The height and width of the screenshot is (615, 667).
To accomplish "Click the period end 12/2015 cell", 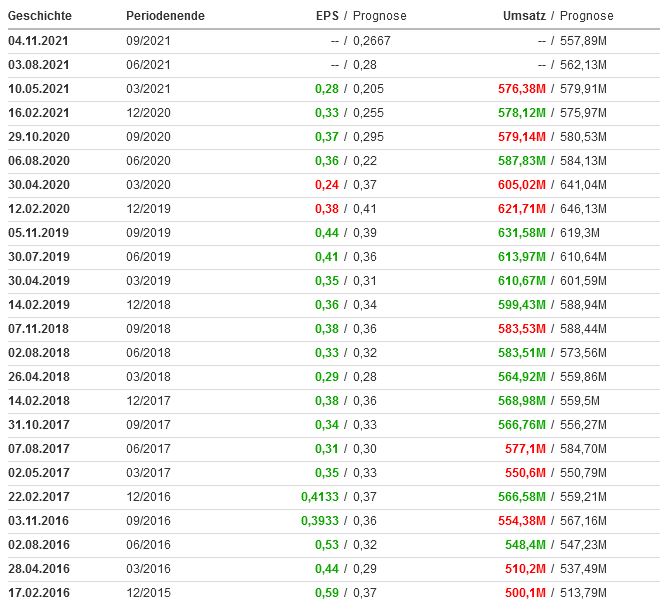I will [x=147, y=592].
